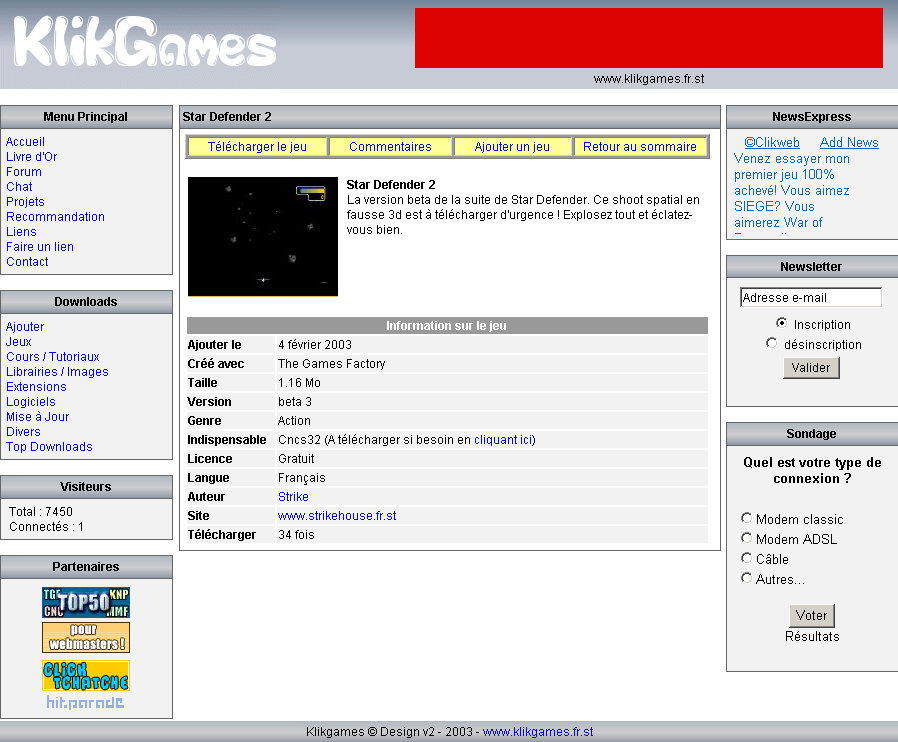View poll Résultats
898x742 pixels.
(x=812, y=637)
